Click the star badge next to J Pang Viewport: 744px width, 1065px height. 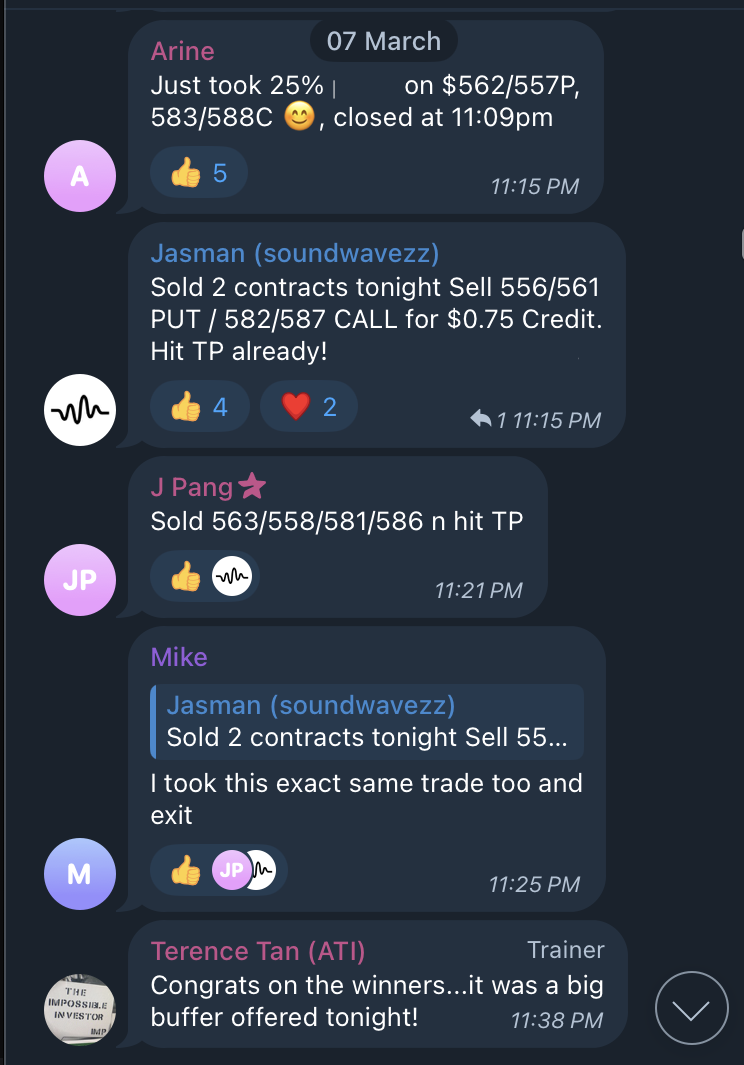[x=252, y=487]
